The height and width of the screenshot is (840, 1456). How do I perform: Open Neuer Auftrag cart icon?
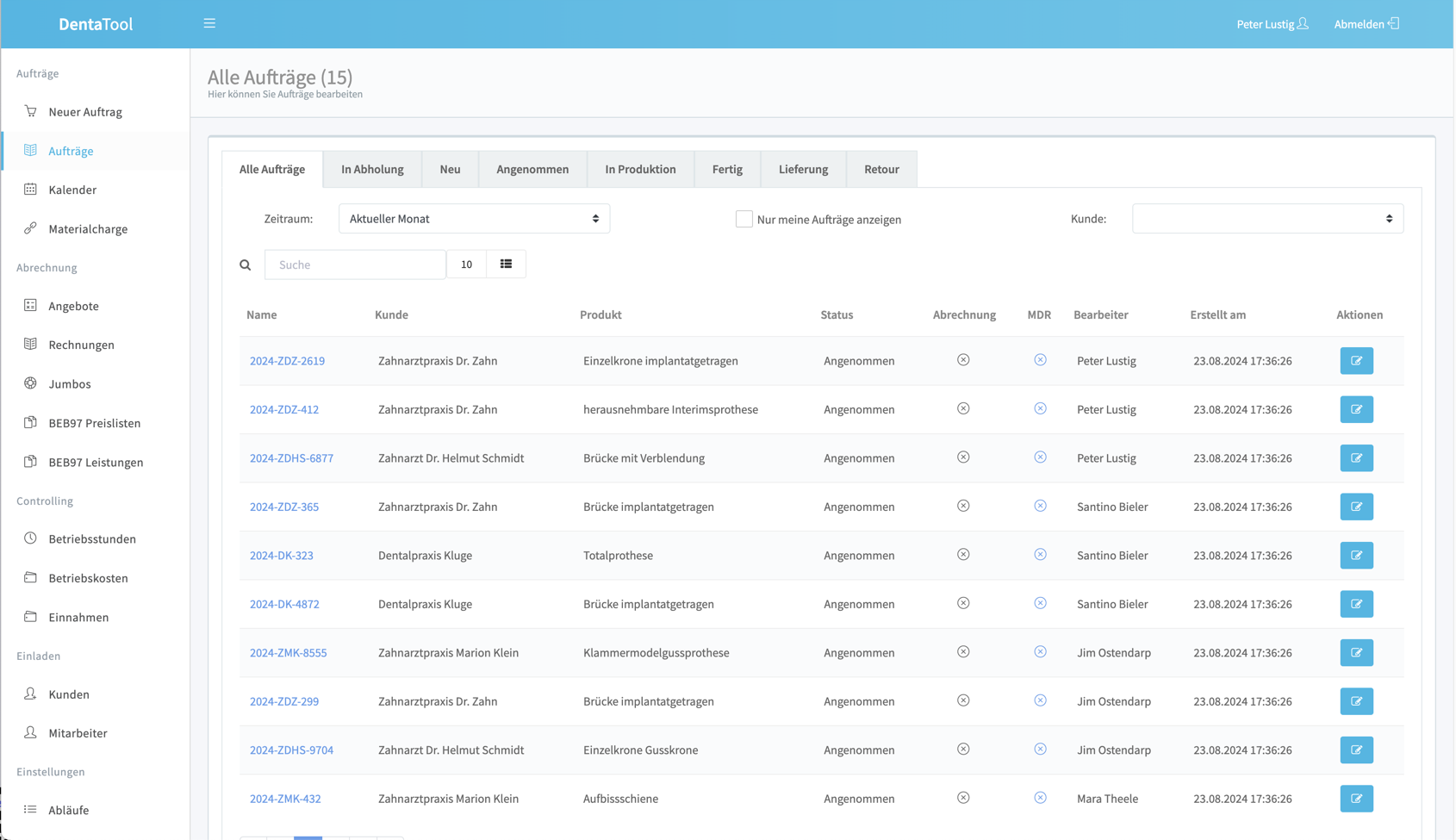tap(30, 111)
